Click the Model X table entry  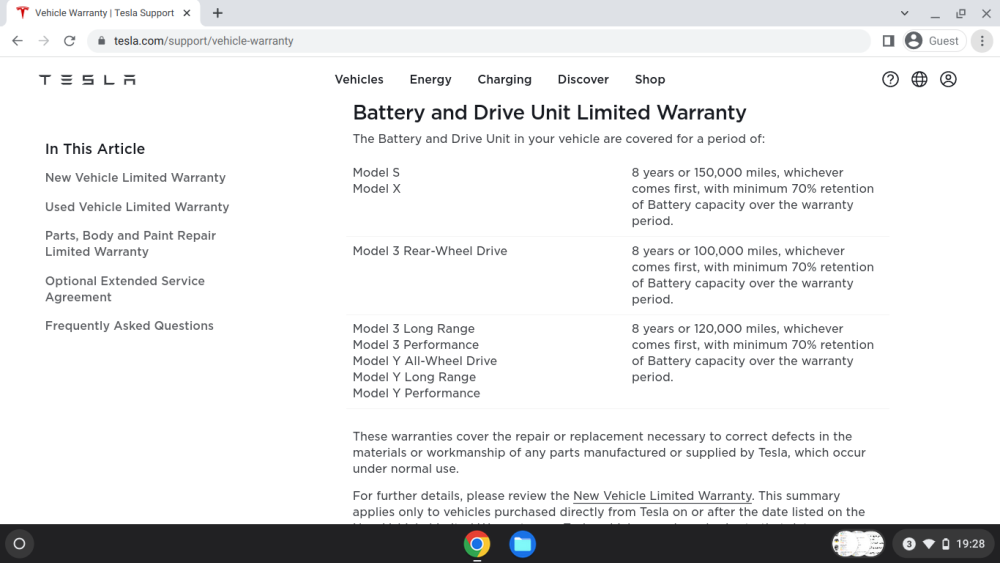(x=377, y=189)
